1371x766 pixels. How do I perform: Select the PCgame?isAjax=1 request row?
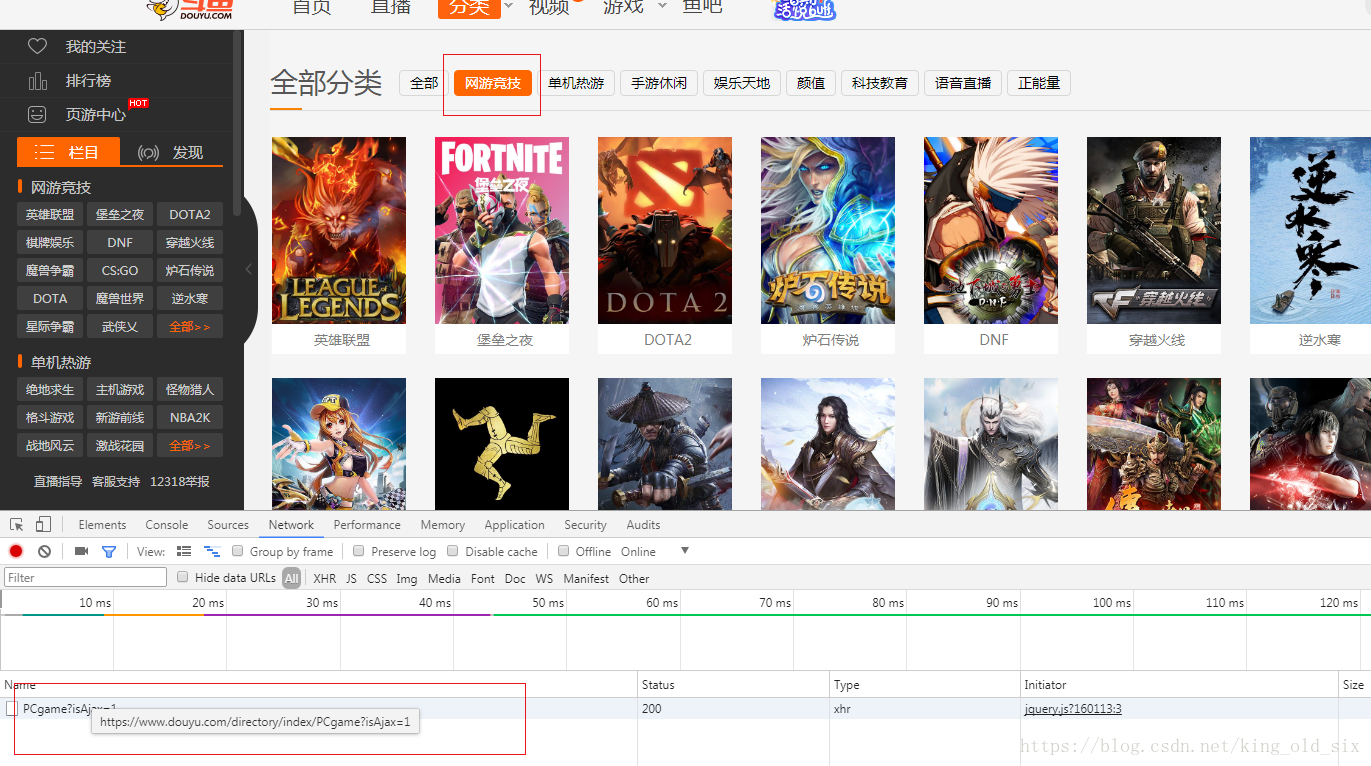(x=685, y=709)
